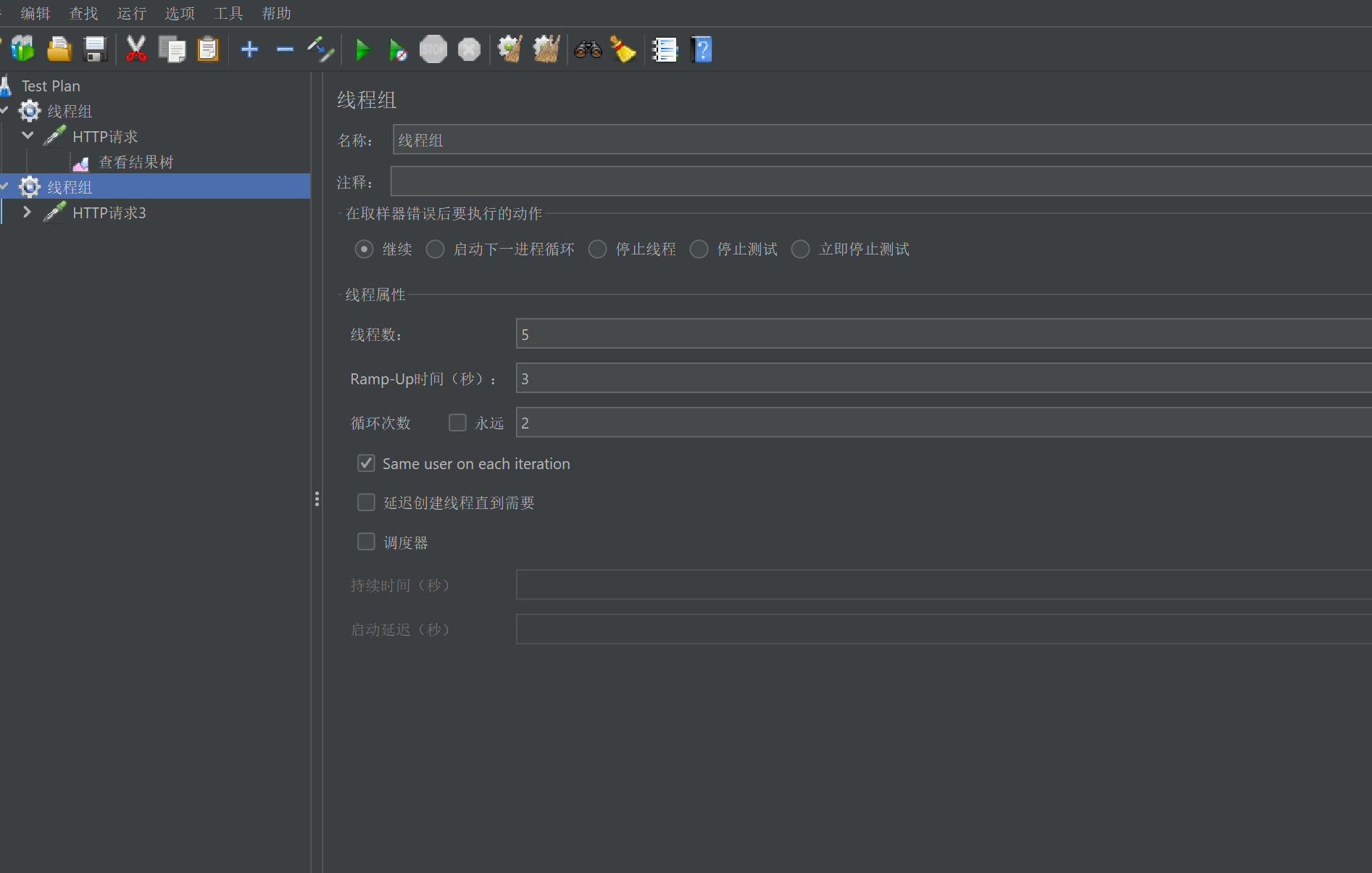1372x873 pixels.
Task: Open Search with the binoculars icon
Action: (588, 49)
